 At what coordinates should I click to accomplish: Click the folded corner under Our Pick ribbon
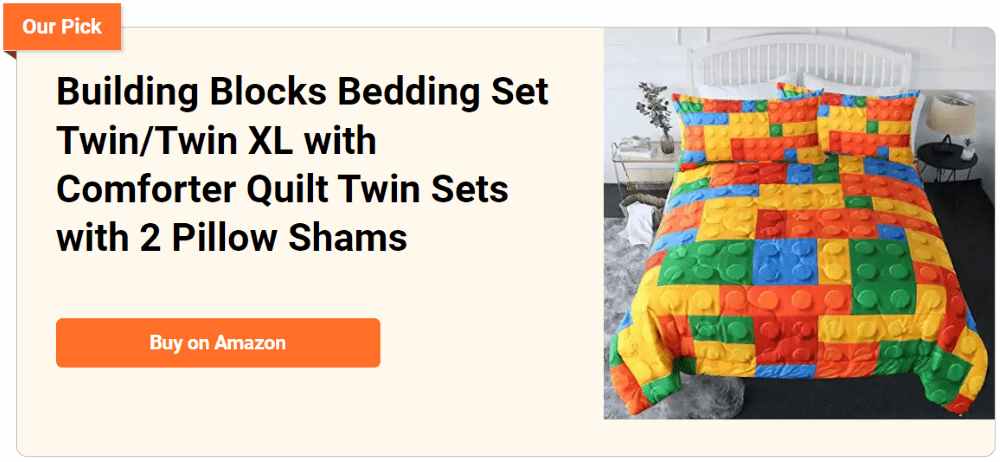tap(10, 54)
